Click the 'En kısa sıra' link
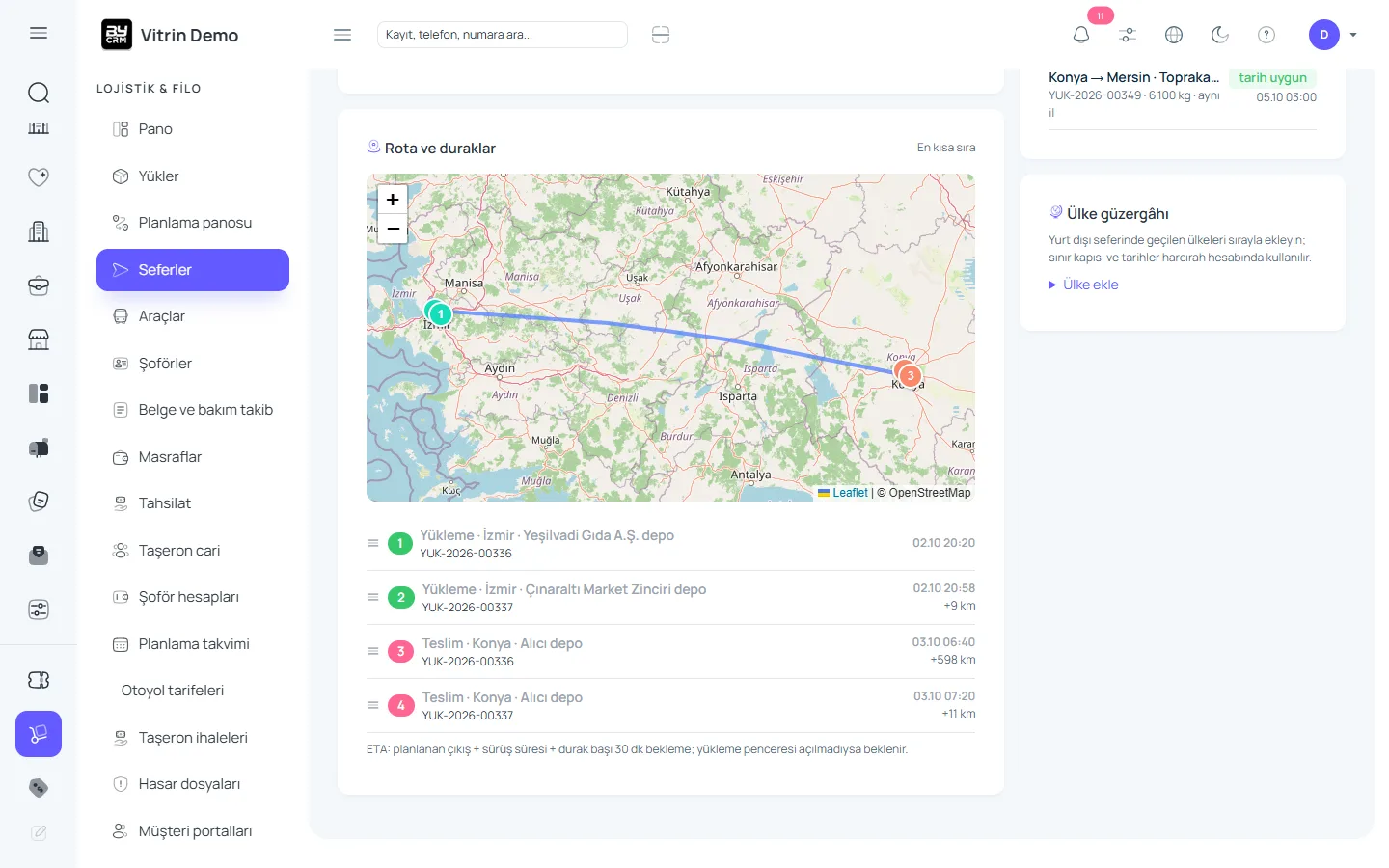The image size is (1389, 868). 946,148
